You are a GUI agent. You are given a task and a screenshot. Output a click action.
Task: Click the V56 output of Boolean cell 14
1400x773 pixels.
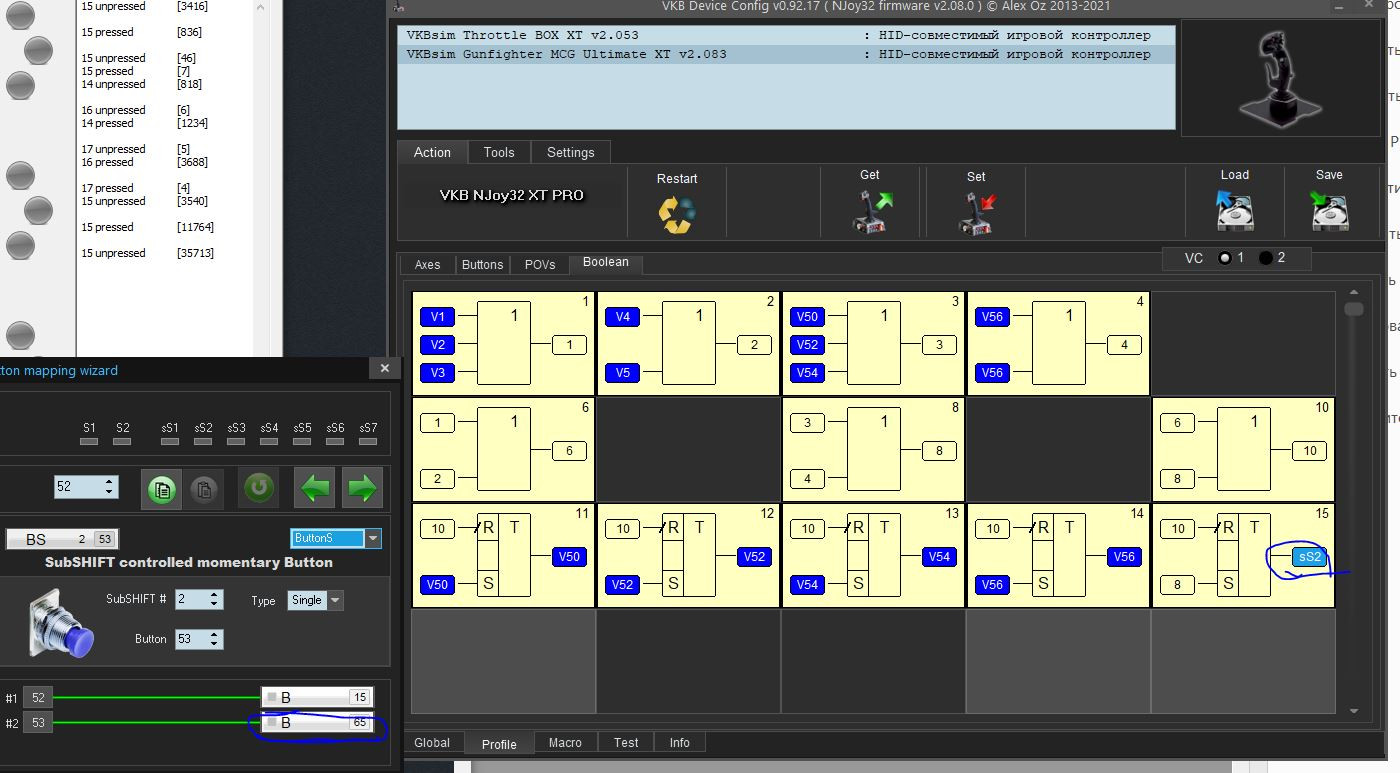1124,557
